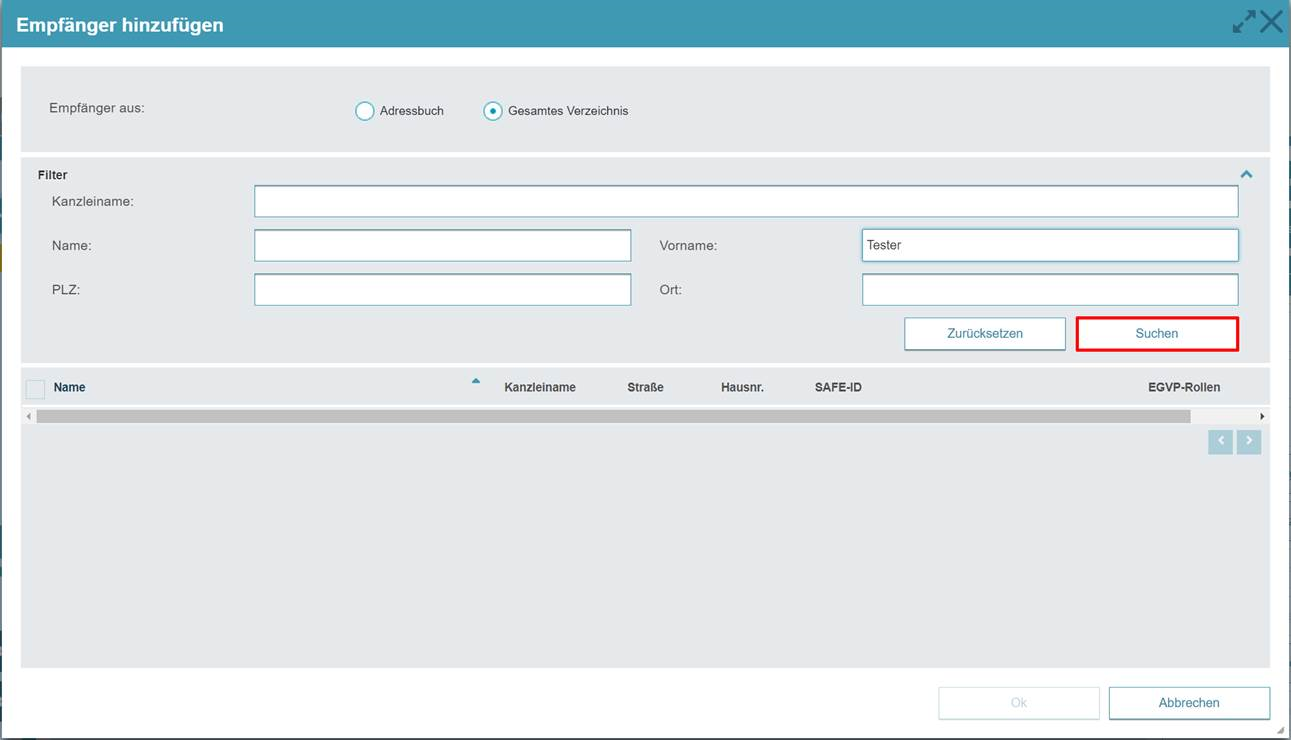Viewport: 1291px width, 740px height.
Task: Tick the select-all checkbox in table header
Action: click(x=36, y=389)
